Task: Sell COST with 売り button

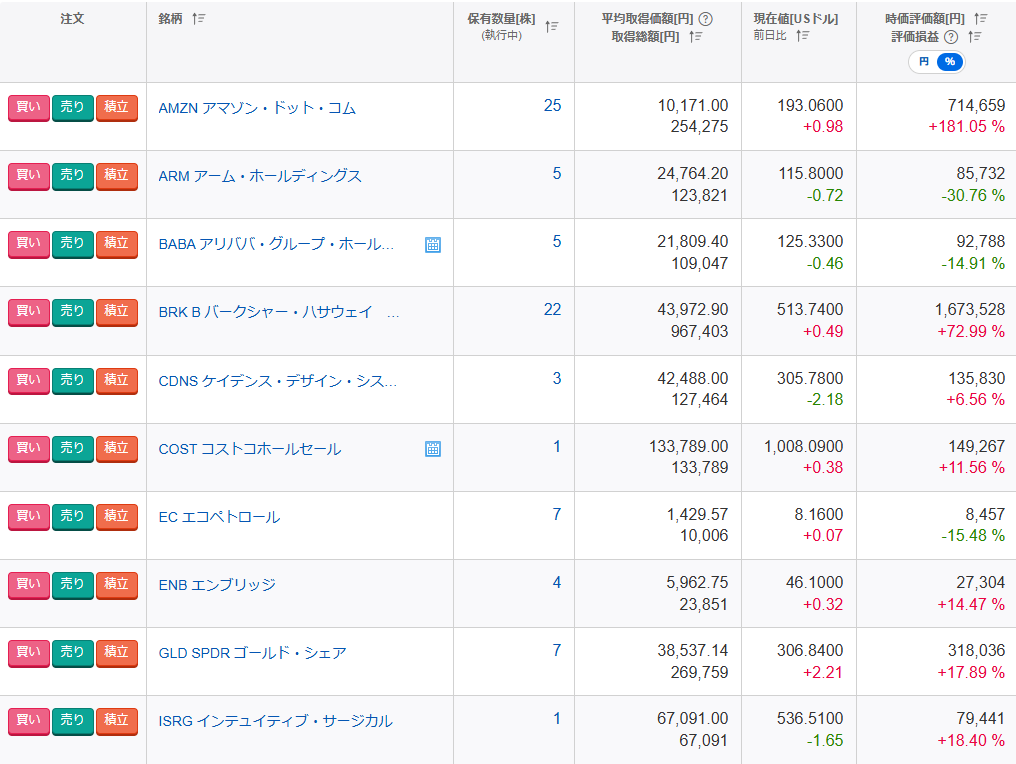Action: point(73,448)
